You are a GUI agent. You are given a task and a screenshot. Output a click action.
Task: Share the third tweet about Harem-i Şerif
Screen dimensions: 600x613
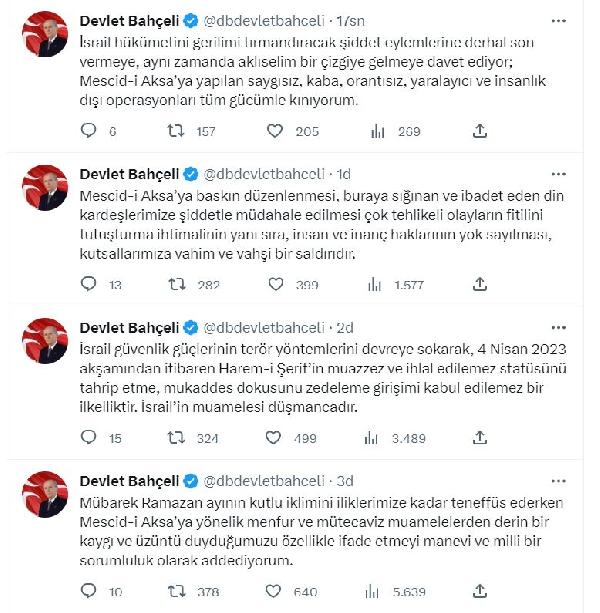(480, 437)
